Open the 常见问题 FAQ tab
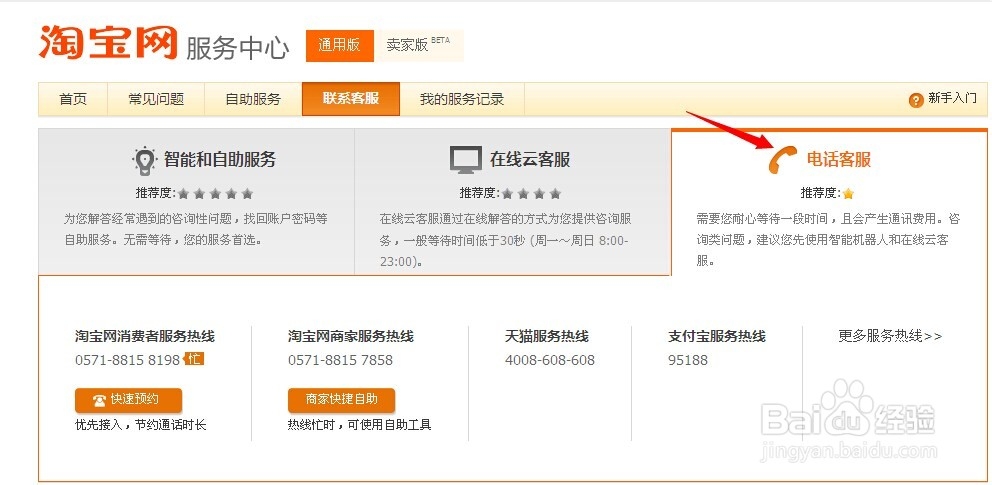This screenshot has height=485, width=992. tap(156, 99)
